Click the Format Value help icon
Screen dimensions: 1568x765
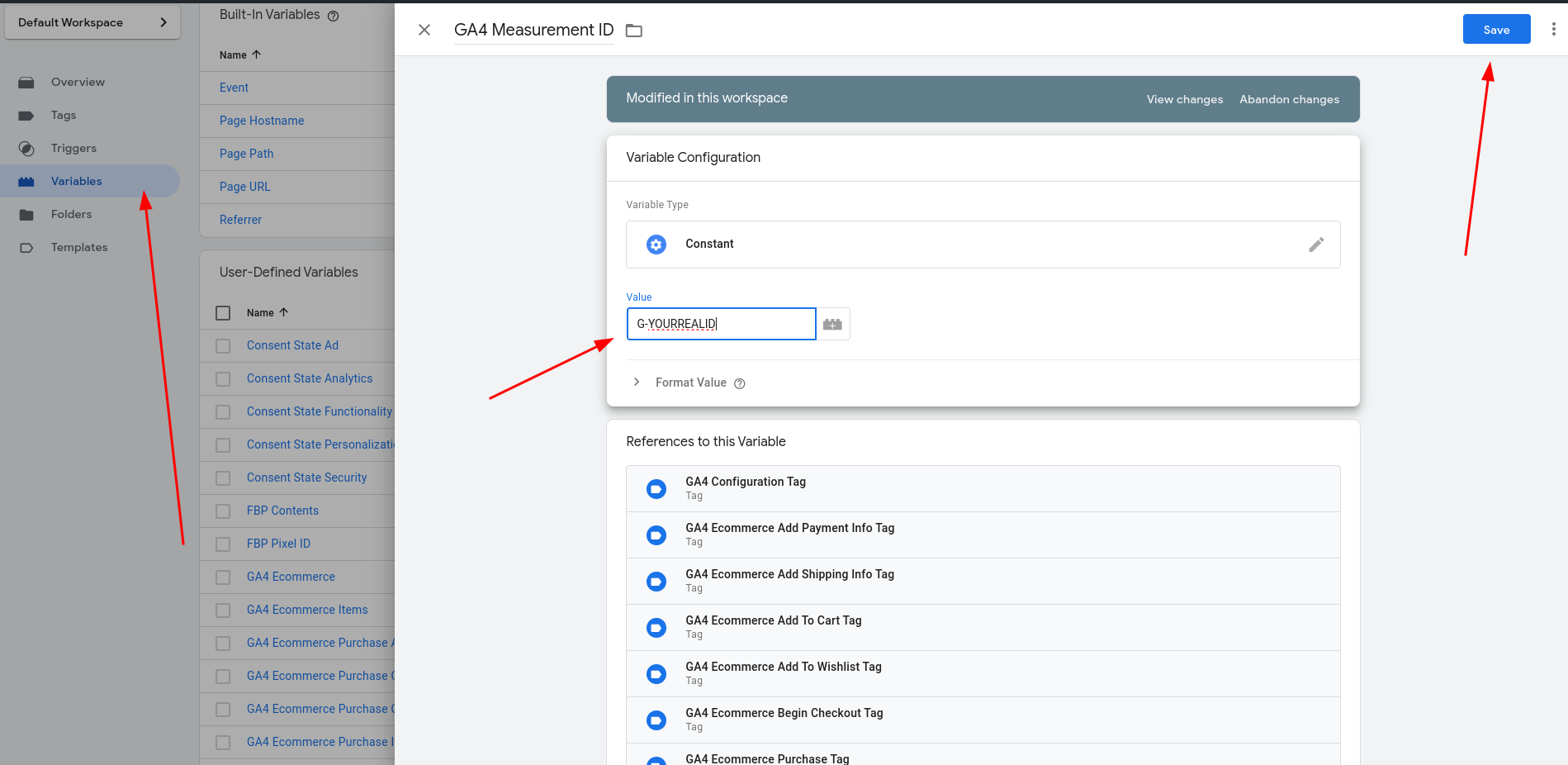(740, 383)
